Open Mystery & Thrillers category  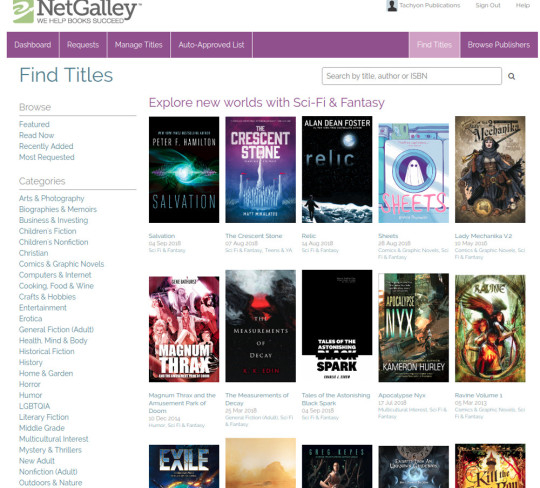pyautogui.click(x=50, y=450)
